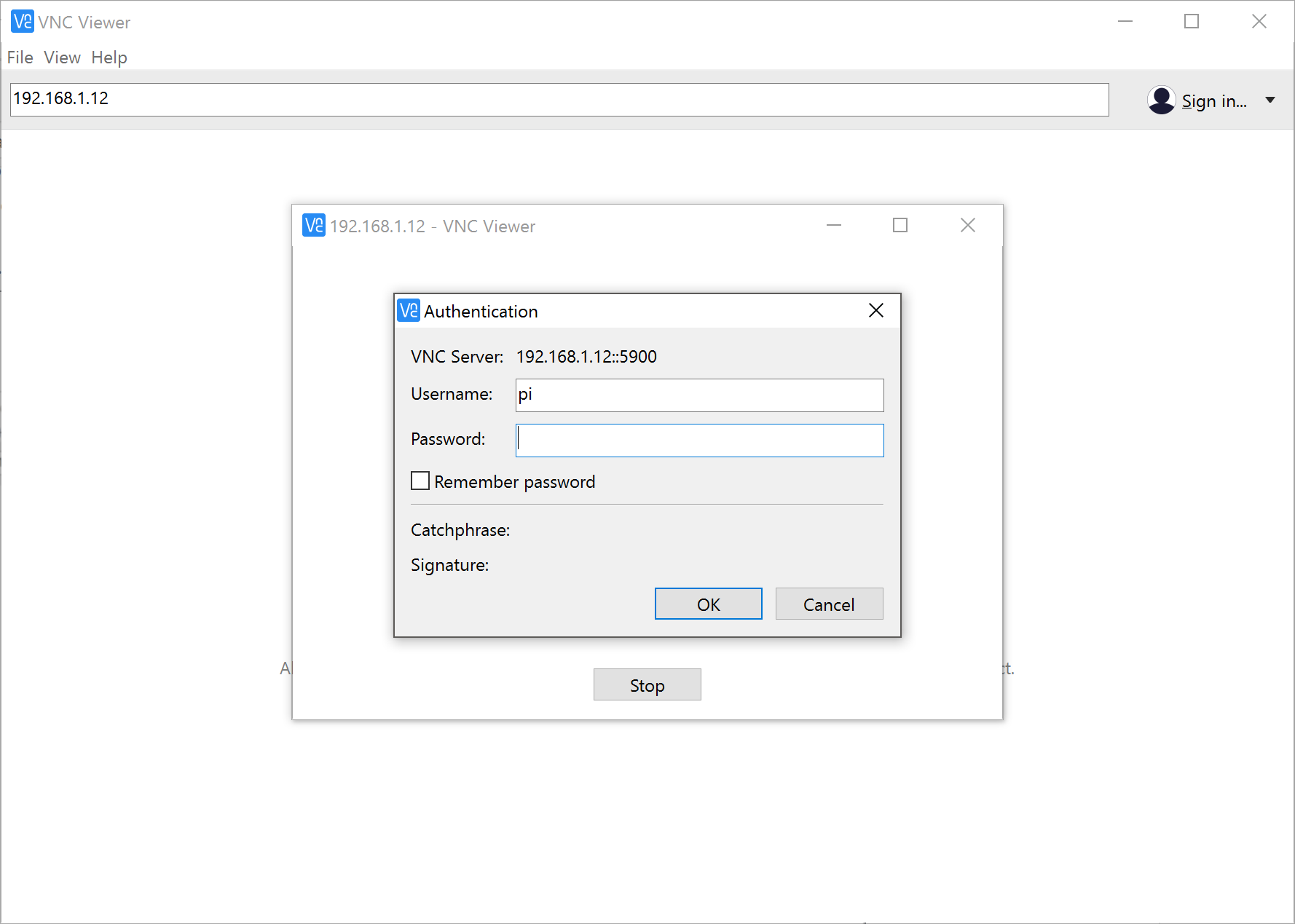This screenshot has height=924, width=1295.
Task: Open the View menu
Action: point(62,58)
